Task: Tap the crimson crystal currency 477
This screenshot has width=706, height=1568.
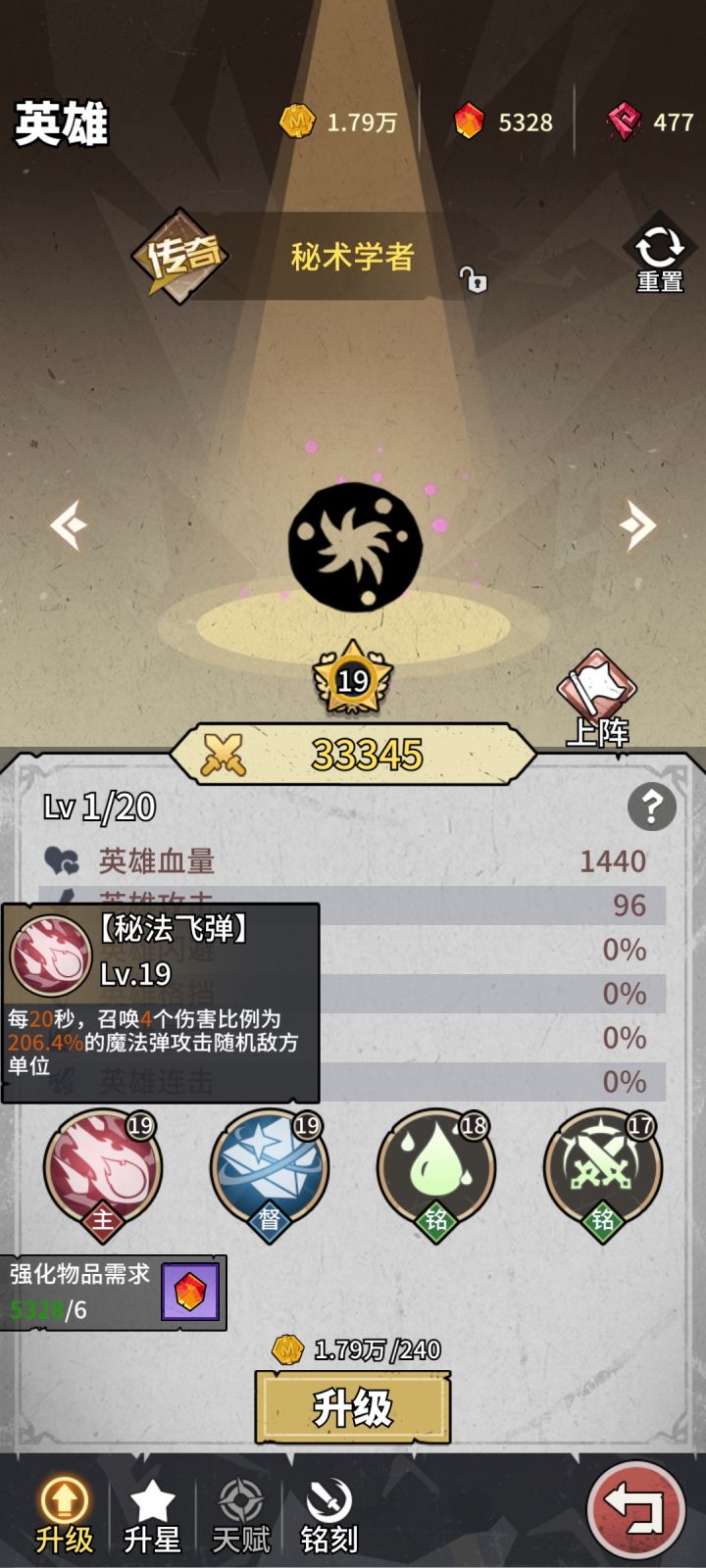Action: (x=650, y=122)
